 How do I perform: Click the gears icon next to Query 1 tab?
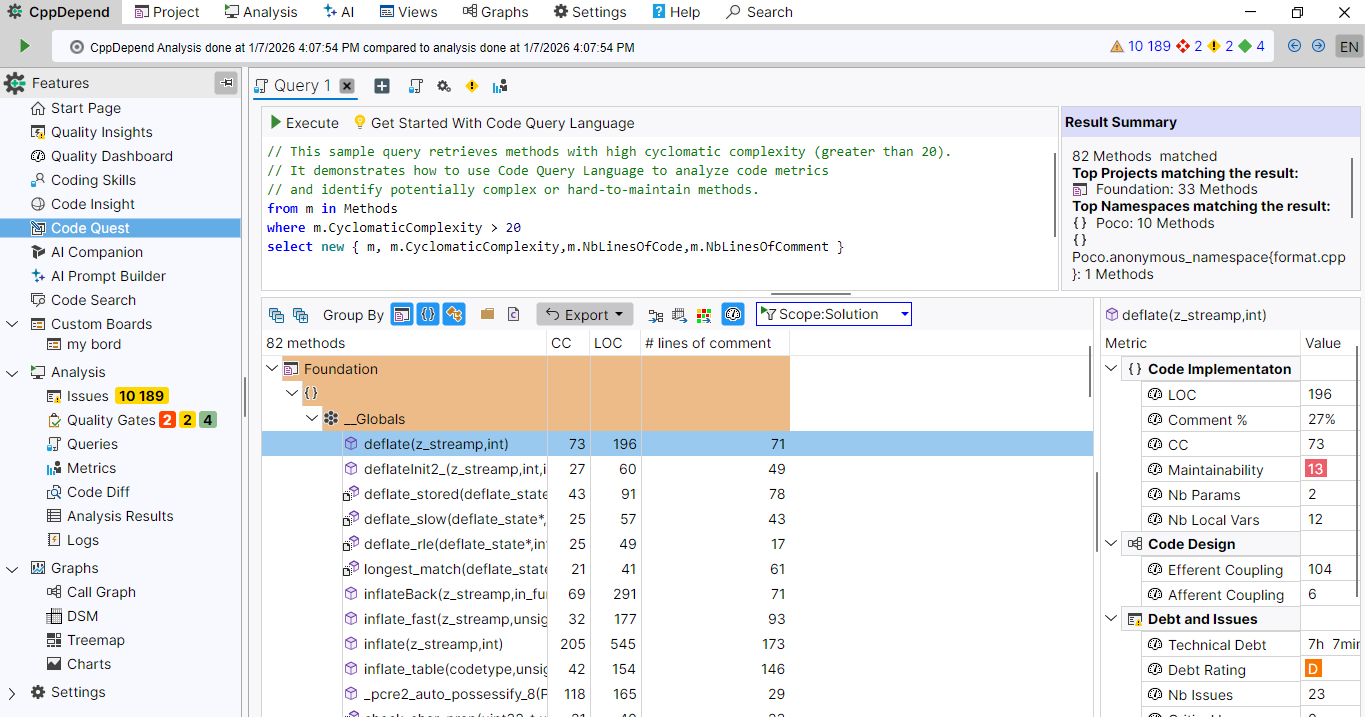(444, 86)
